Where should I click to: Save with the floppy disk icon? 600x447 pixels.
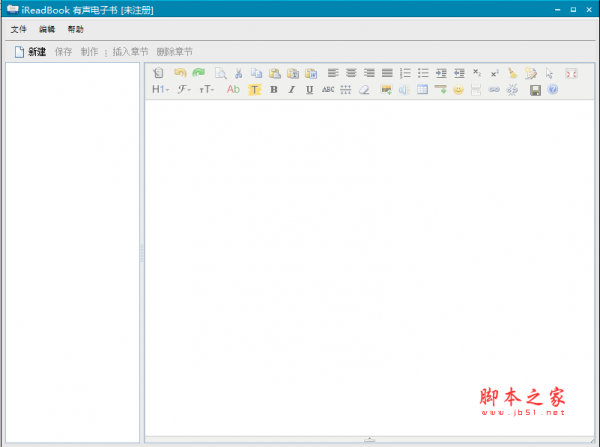pyautogui.click(x=535, y=90)
